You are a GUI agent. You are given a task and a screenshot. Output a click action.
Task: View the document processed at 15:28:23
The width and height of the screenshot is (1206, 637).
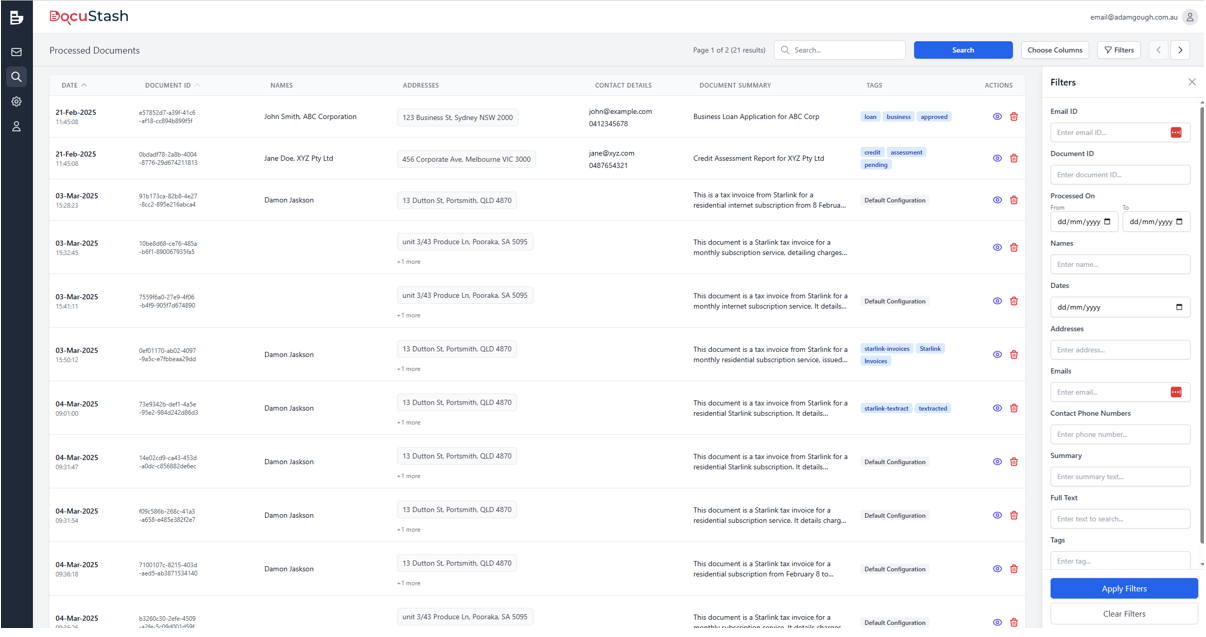coord(997,200)
